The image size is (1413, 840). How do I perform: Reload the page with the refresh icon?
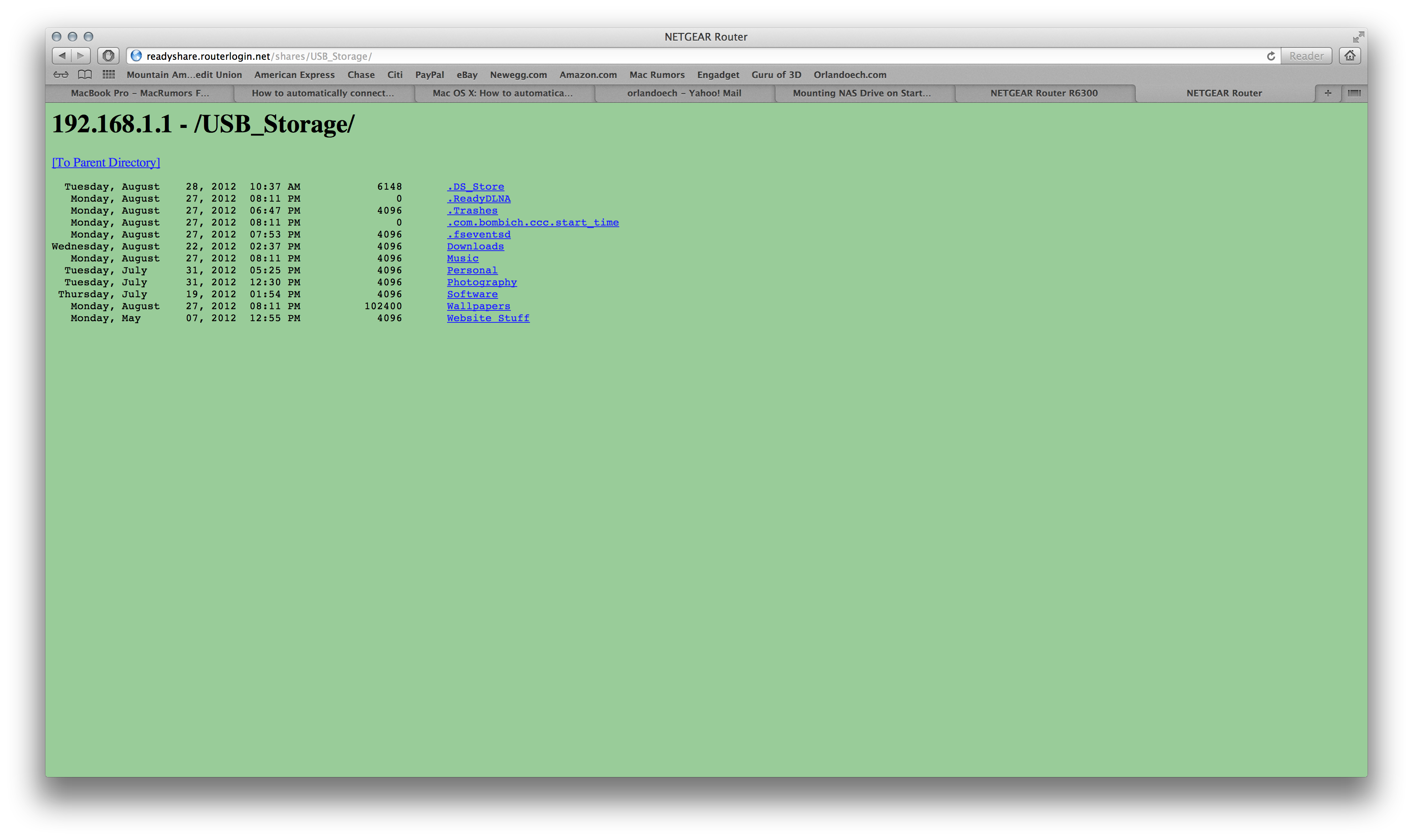1270,56
